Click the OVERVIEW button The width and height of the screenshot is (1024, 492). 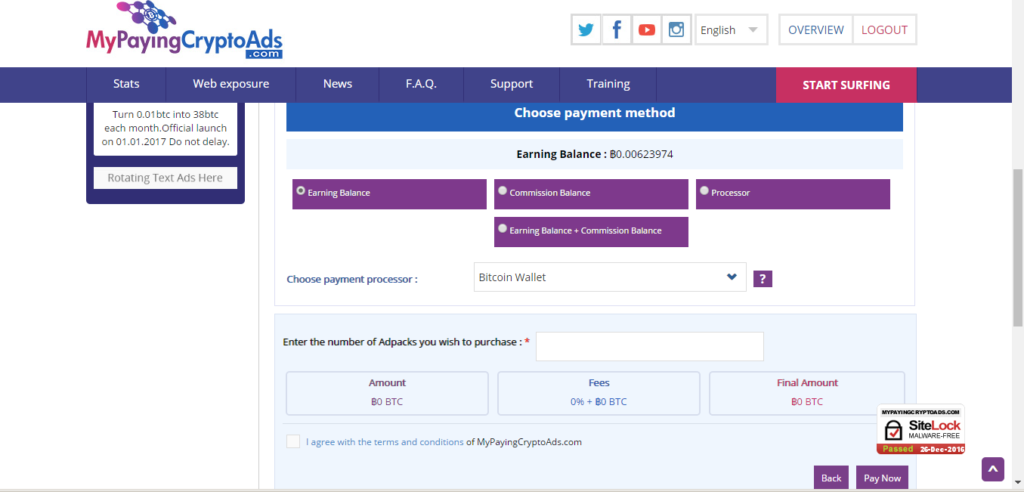pyautogui.click(x=816, y=30)
